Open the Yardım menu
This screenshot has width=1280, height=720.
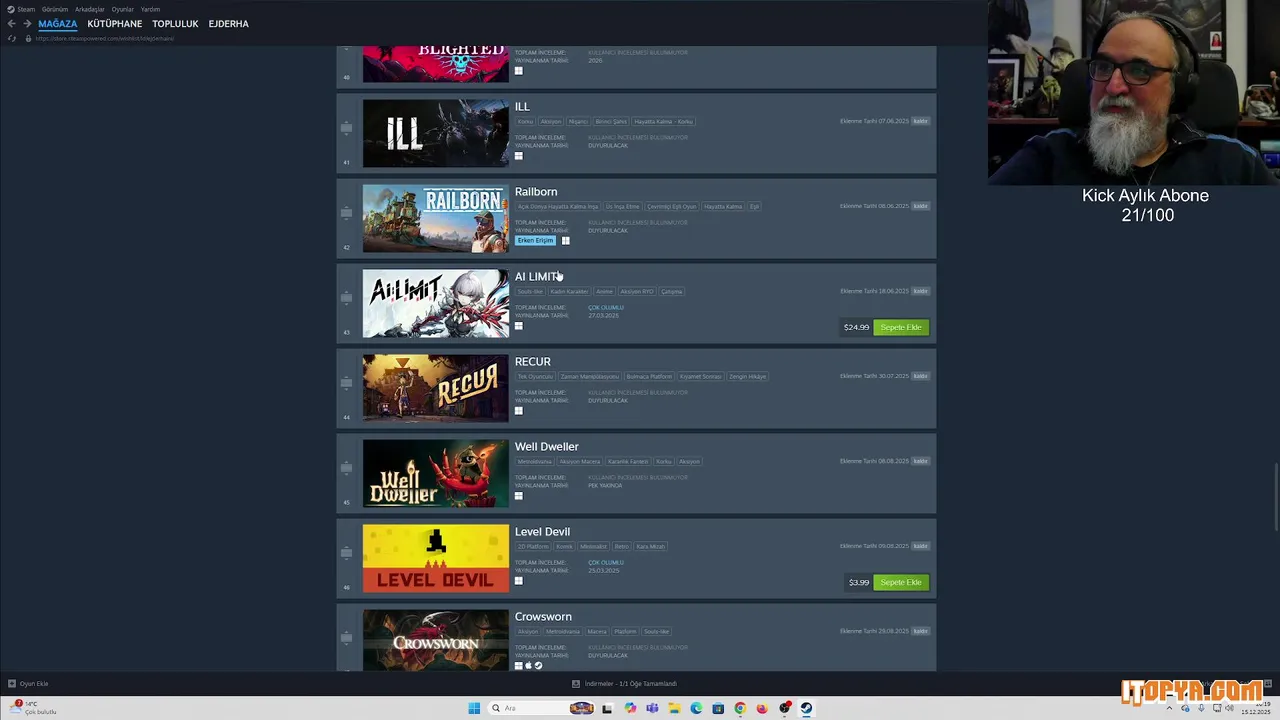click(x=150, y=9)
